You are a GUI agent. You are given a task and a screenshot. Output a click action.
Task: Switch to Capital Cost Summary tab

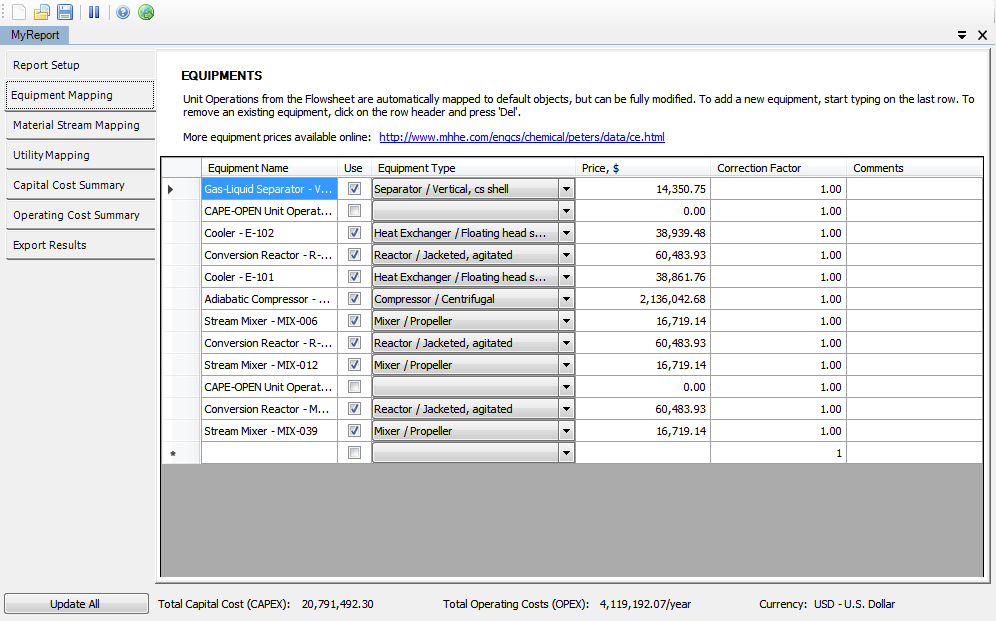[80, 185]
